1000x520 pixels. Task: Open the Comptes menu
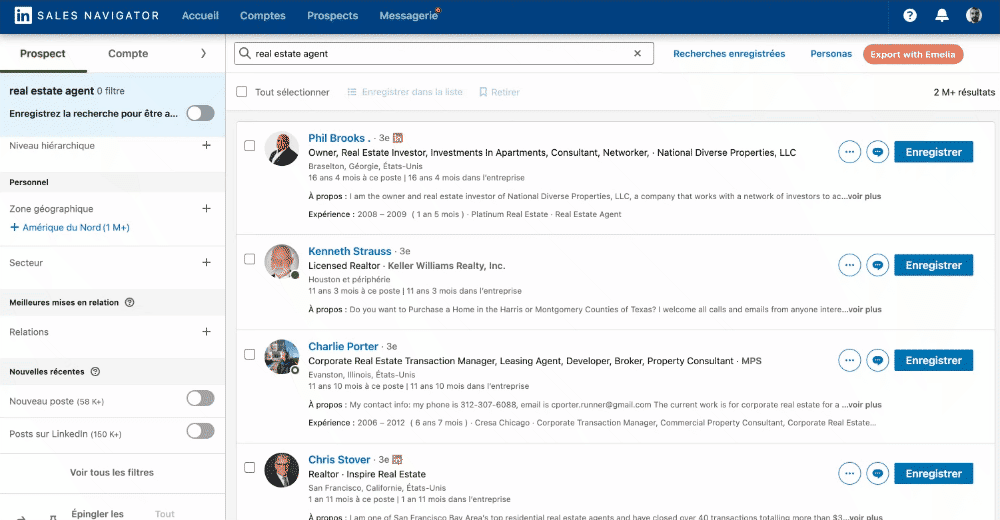tap(263, 15)
